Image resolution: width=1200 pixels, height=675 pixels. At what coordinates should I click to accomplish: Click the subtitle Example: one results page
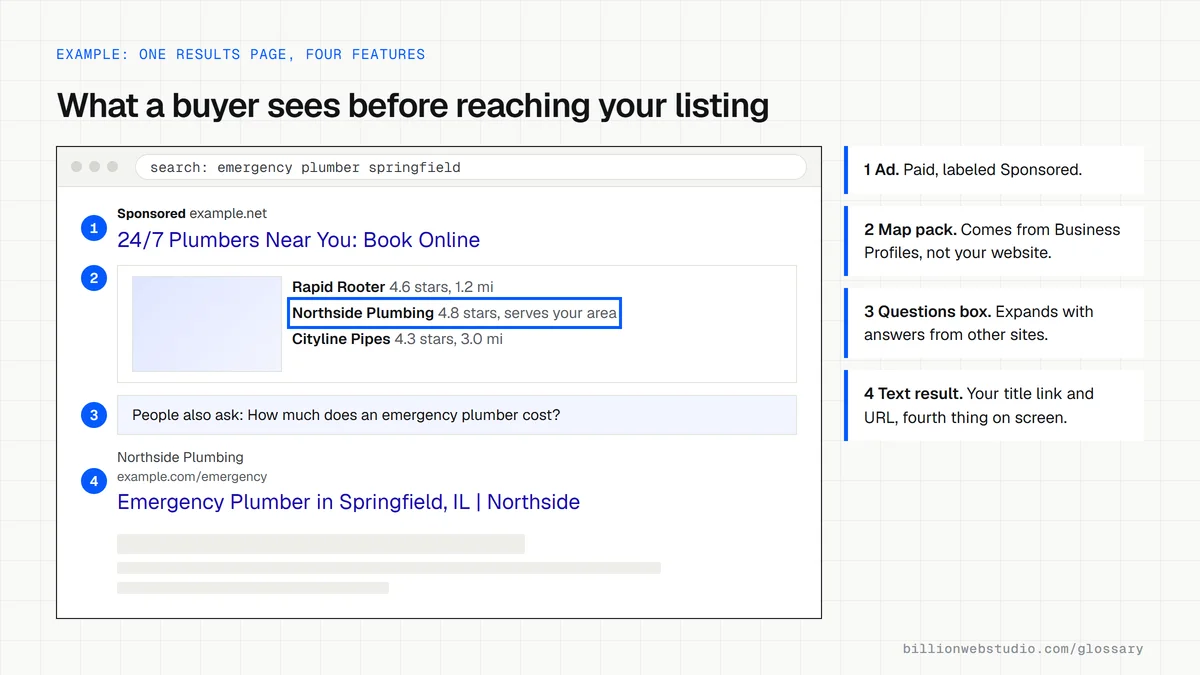coord(240,54)
